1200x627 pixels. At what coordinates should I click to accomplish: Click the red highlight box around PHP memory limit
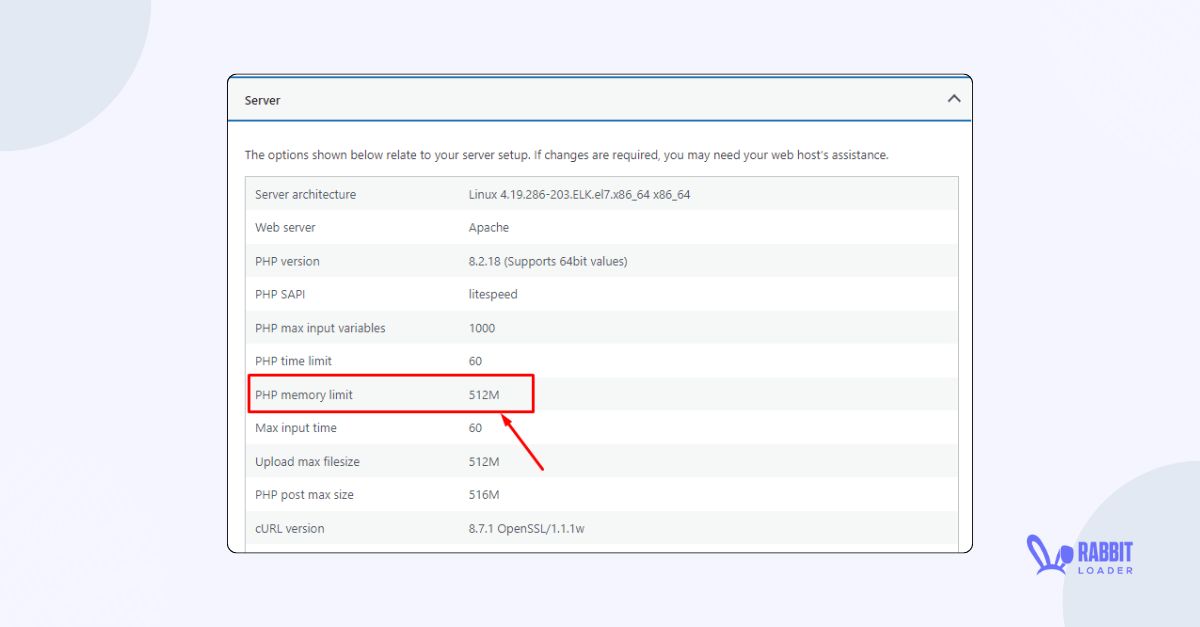click(392, 394)
